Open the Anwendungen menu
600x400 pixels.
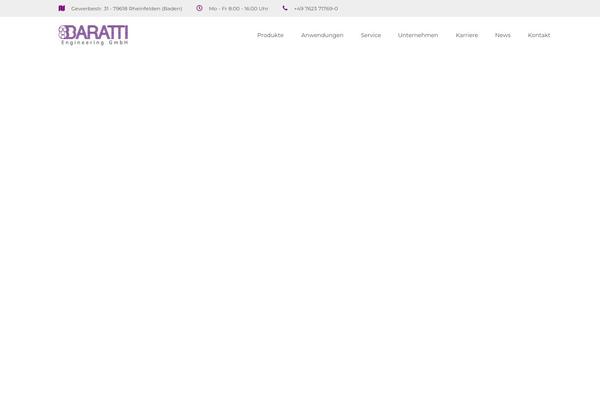(322, 35)
